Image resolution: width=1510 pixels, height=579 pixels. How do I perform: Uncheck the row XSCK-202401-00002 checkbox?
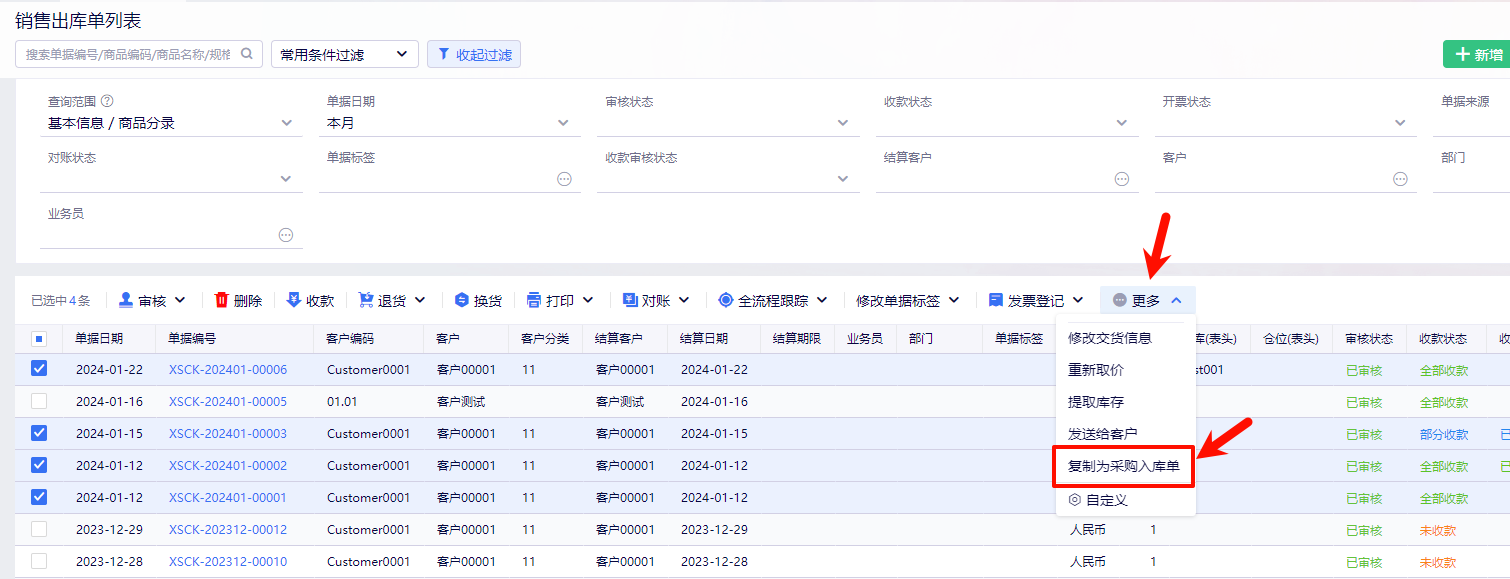(39, 465)
